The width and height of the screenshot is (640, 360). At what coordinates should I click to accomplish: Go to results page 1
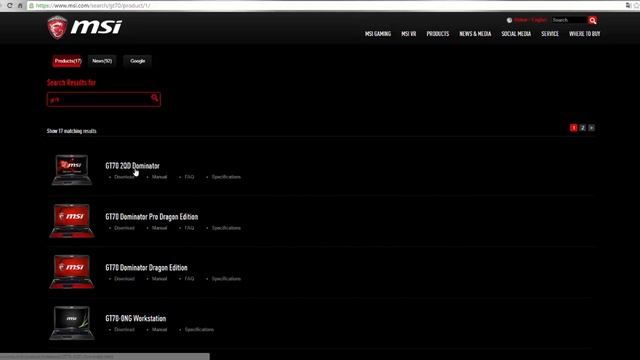(x=573, y=128)
